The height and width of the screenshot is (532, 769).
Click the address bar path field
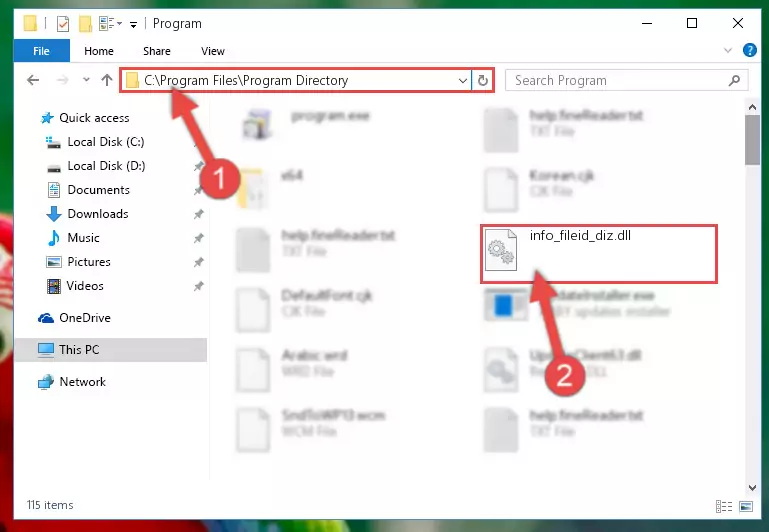point(294,80)
